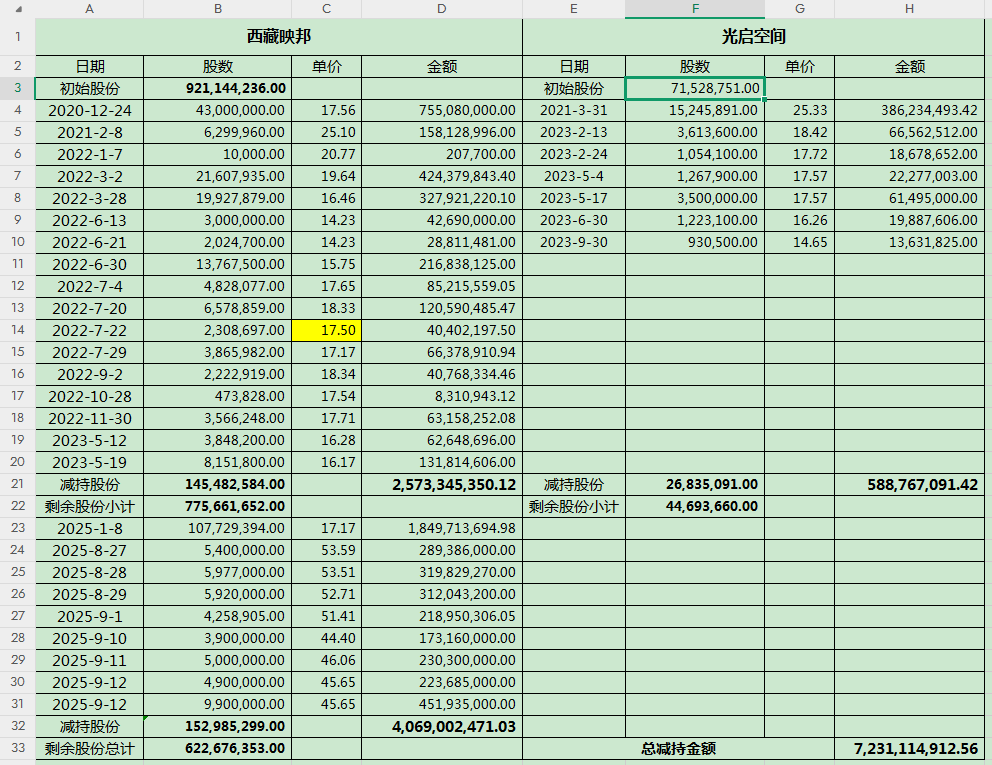The image size is (992, 765).
Task: Select row 14 header
Action: tap(18, 330)
